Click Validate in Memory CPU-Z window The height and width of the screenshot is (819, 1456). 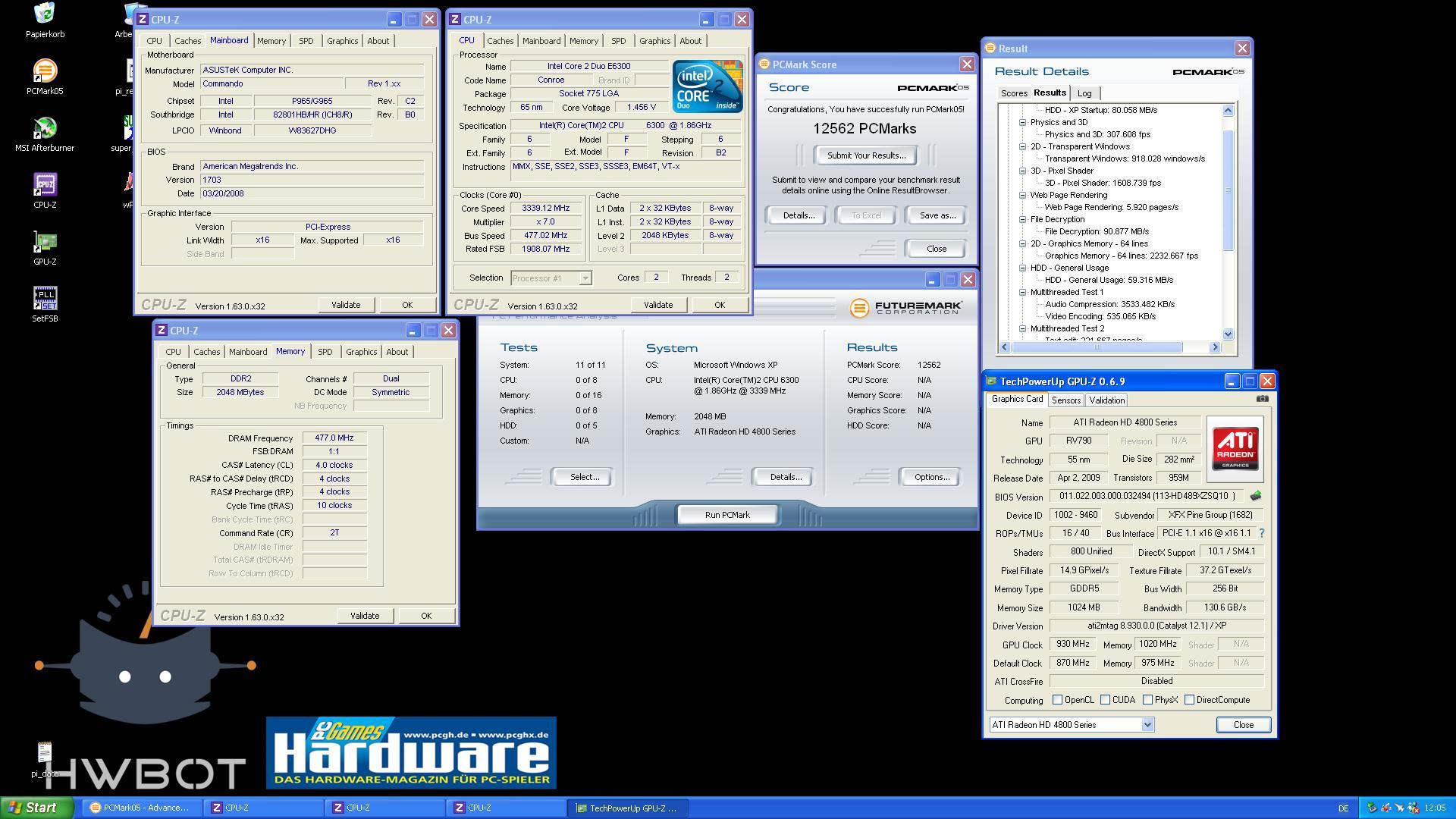[365, 616]
